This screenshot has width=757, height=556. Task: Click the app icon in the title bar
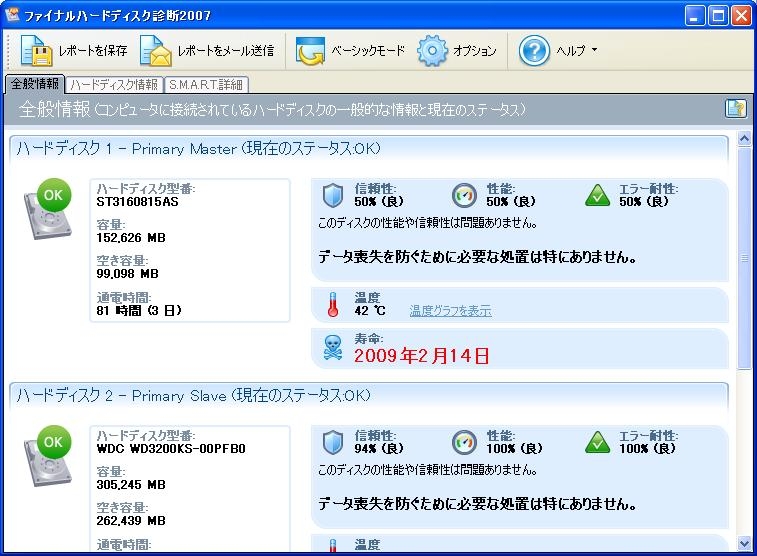click(x=12, y=15)
